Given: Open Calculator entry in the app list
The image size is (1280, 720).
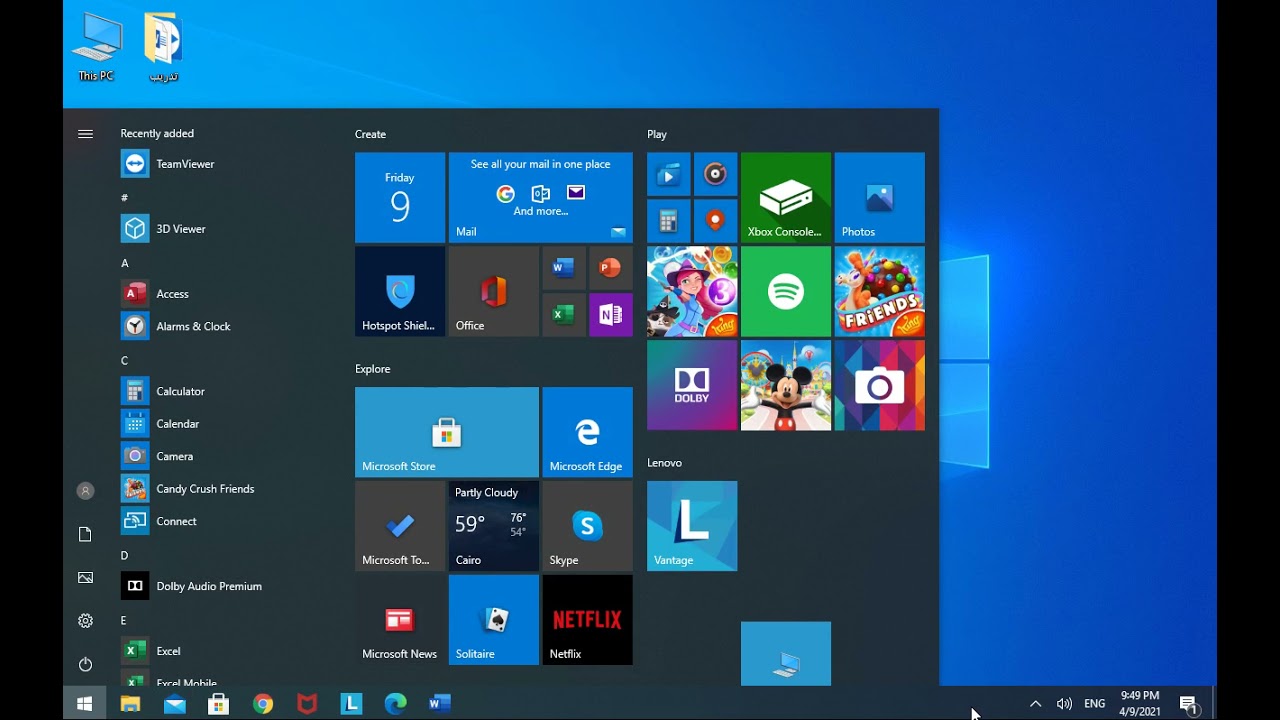Looking at the screenshot, I should click(x=229, y=391).
